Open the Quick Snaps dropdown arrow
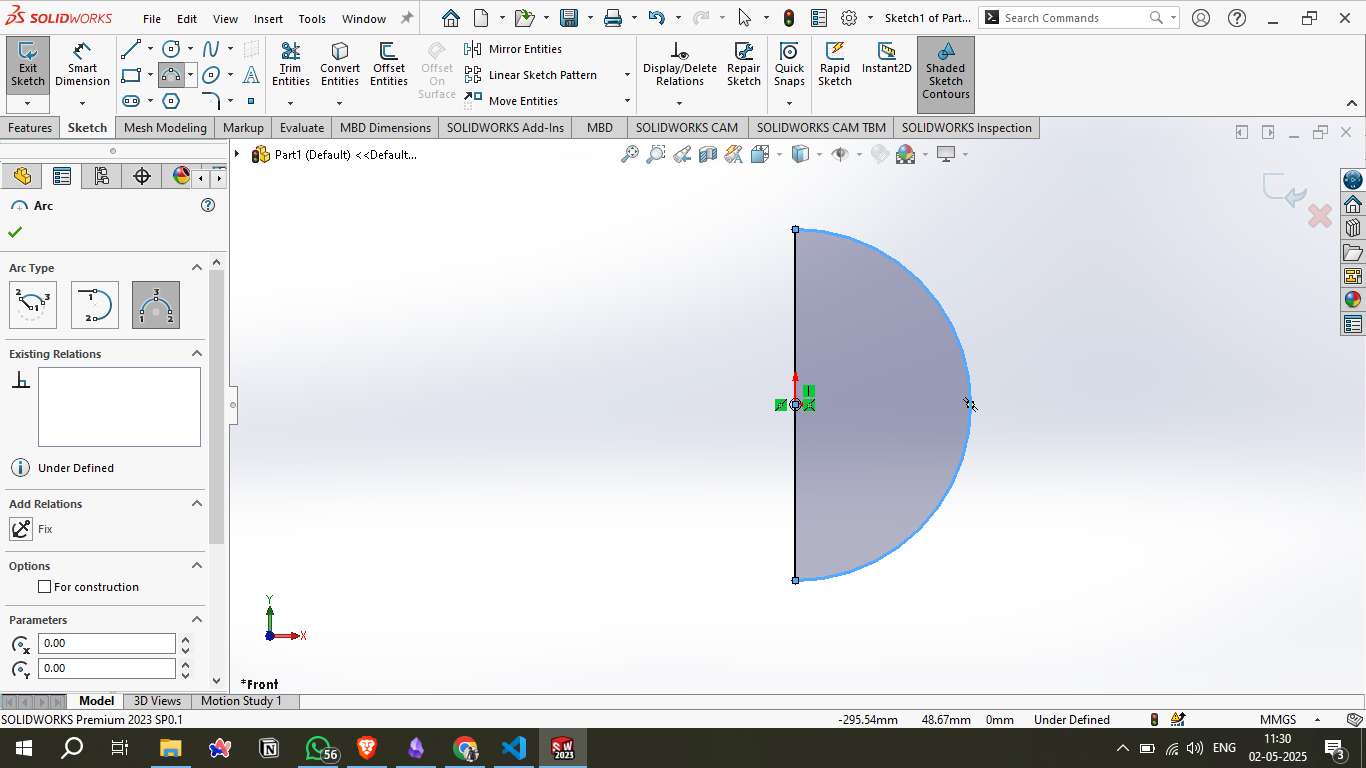1366x768 pixels. pyautogui.click(x=789, y=103)
